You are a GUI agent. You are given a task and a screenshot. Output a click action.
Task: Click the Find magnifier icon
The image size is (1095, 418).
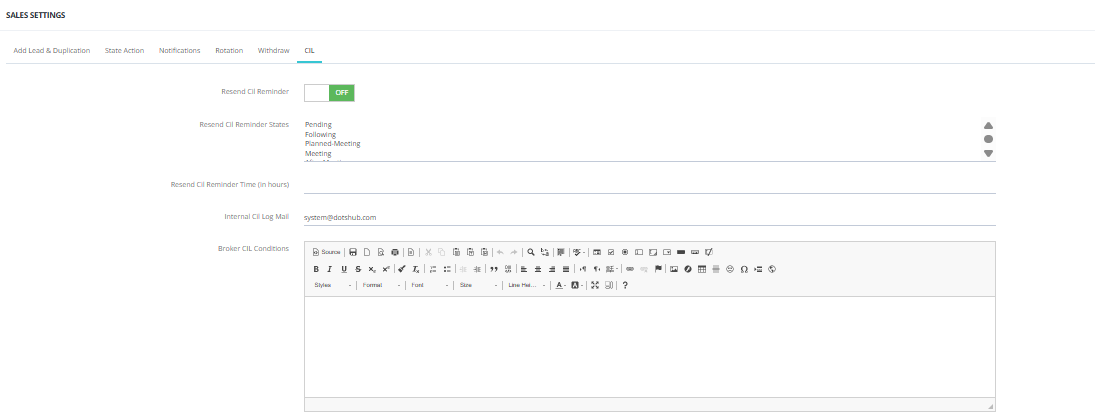point(531,252)
